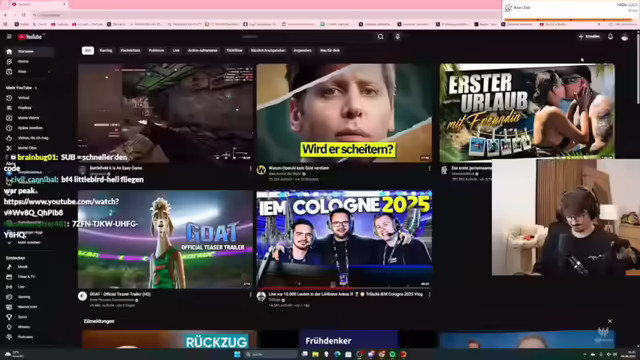Select the Kürzlich hochgeladen filter chip
The height and width of the screenshot is (360, 640).
click(268, 51)
